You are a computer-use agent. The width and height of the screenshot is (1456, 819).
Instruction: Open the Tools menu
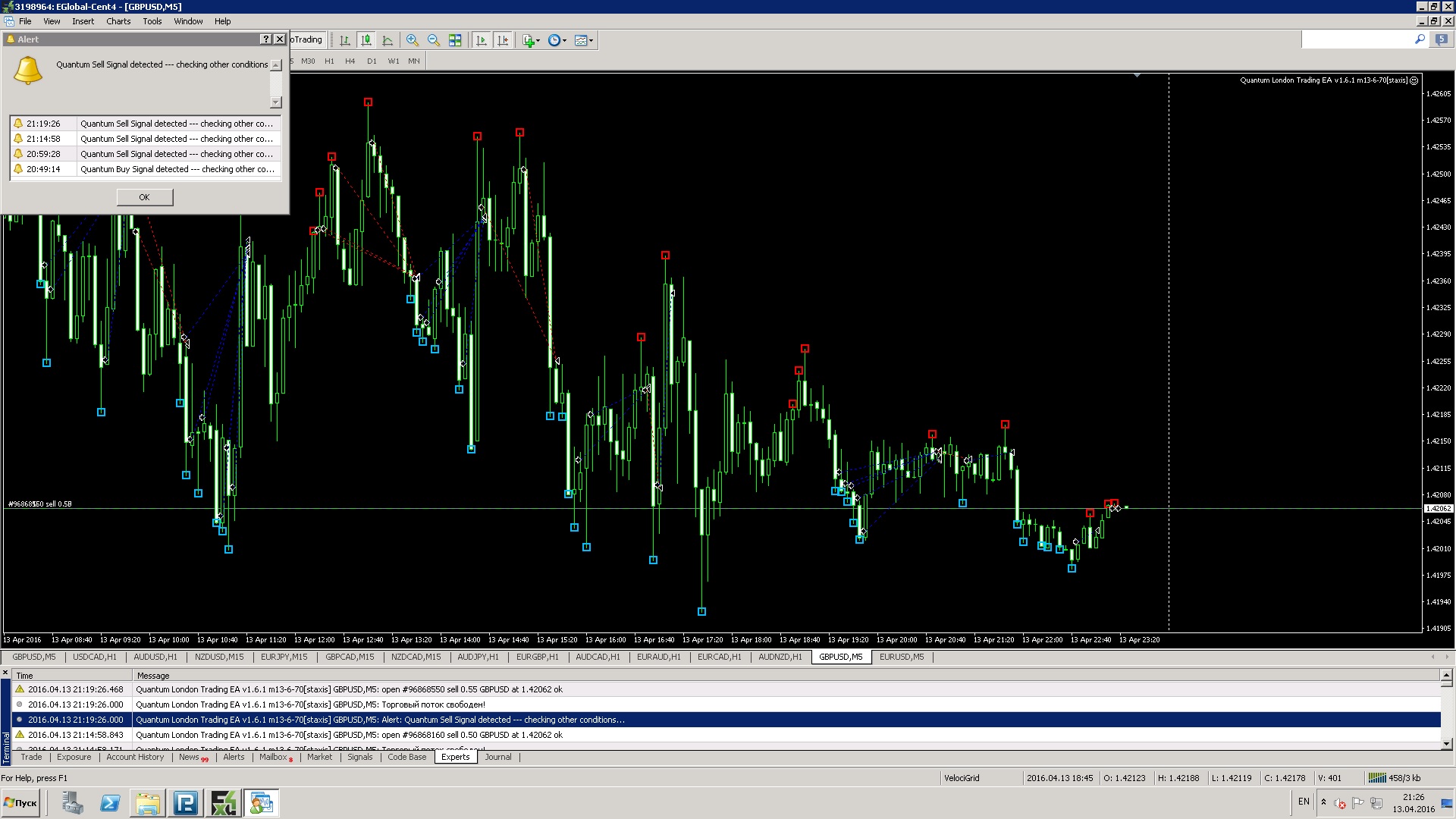(152, 21)
